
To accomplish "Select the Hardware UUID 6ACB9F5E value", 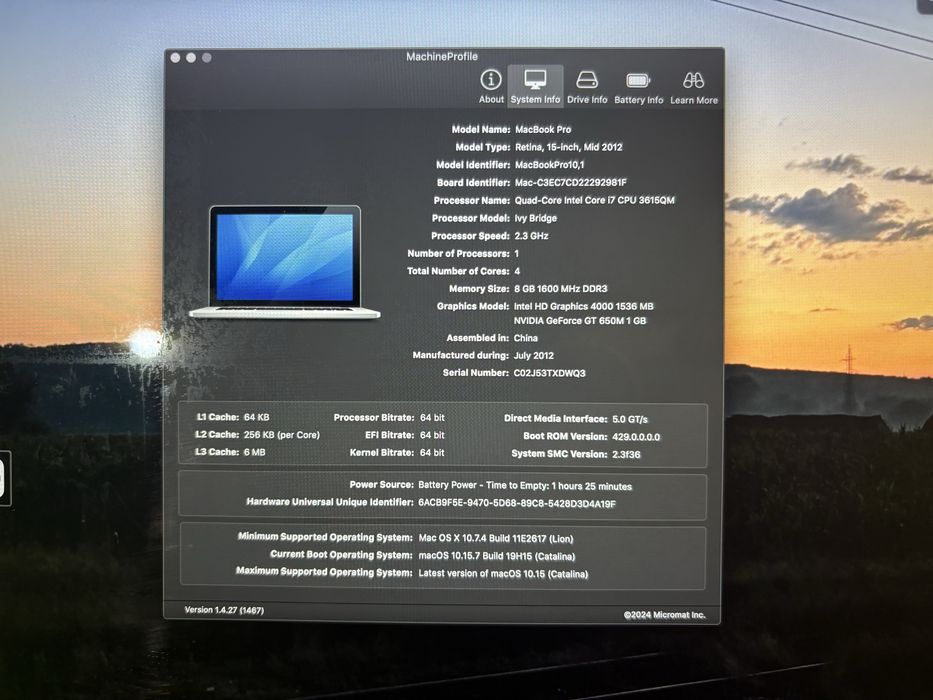I will [517, 504].
